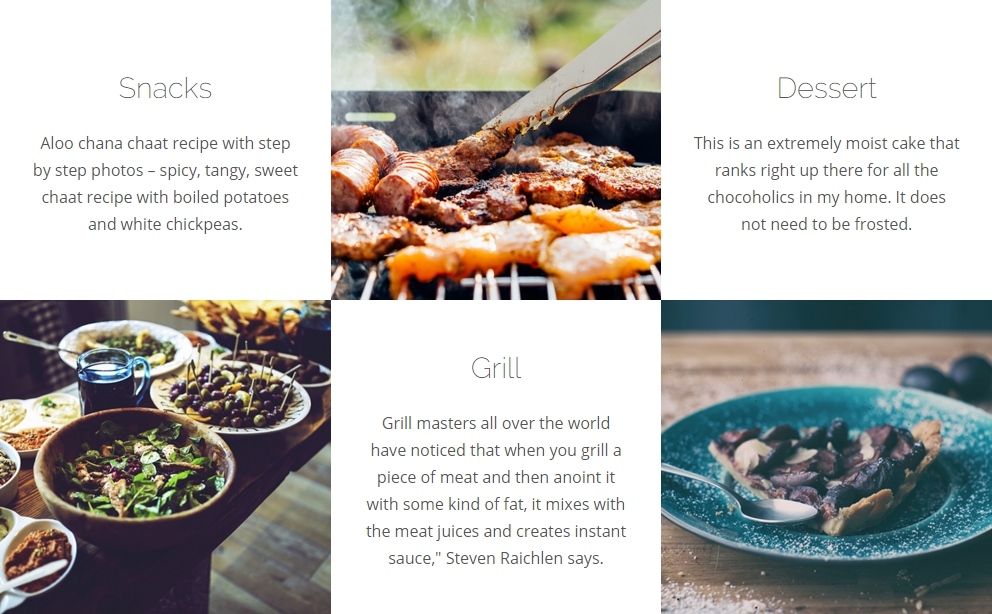Select the Grill heading

(496, 368)
